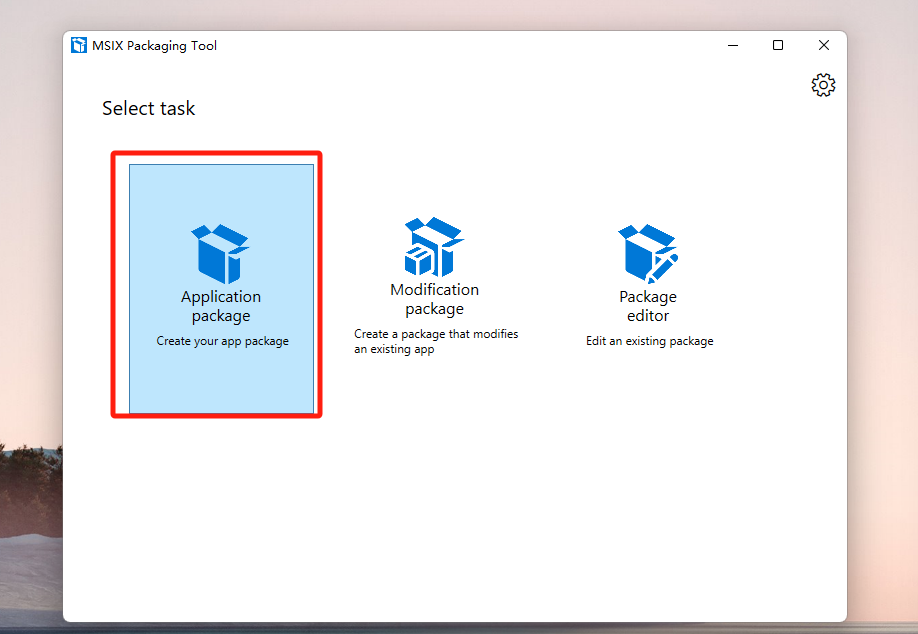Click the 'Select task' heading
Screen dimensions: 918x634
click(x=148, y=108)
